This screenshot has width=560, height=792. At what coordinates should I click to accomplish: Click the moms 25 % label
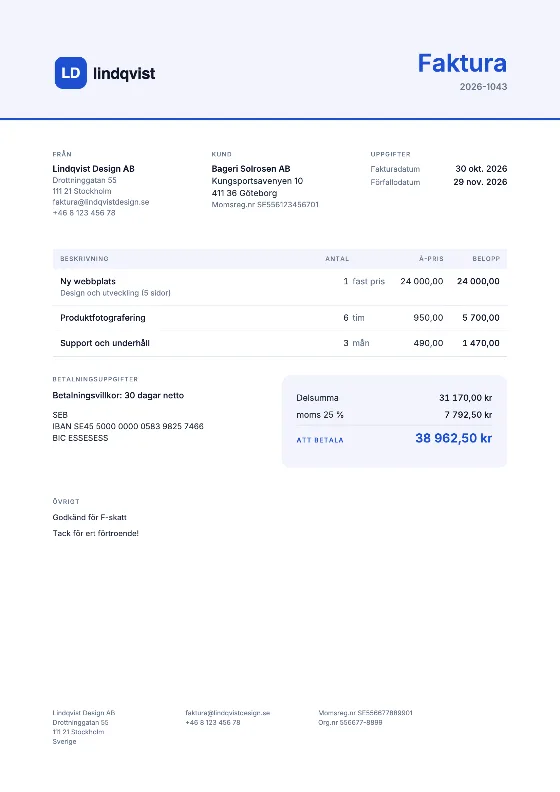[320, 415]
